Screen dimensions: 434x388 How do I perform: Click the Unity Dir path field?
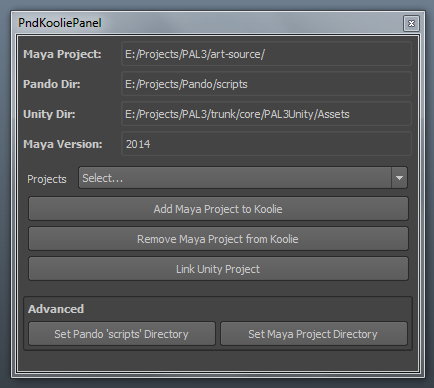point(266,114)
